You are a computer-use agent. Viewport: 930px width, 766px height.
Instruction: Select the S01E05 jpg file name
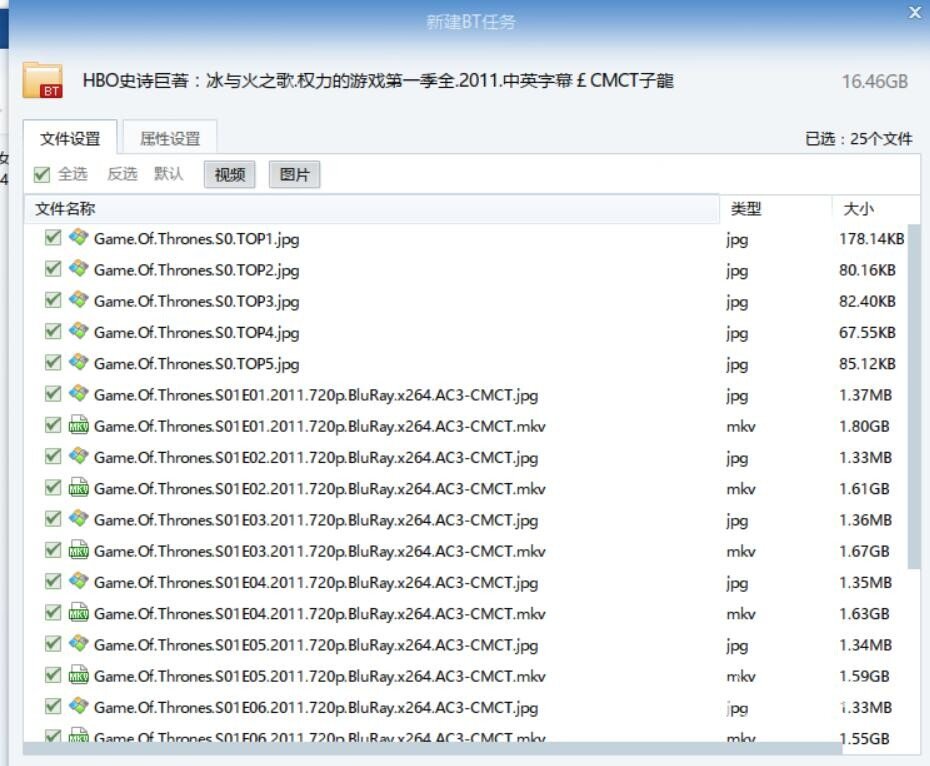tap(316, 645)
